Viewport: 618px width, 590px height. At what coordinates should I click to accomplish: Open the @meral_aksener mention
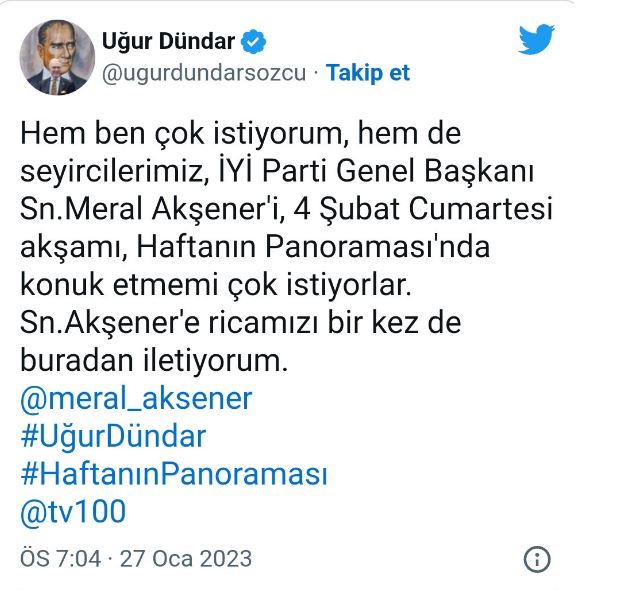(x=136, y=398)
